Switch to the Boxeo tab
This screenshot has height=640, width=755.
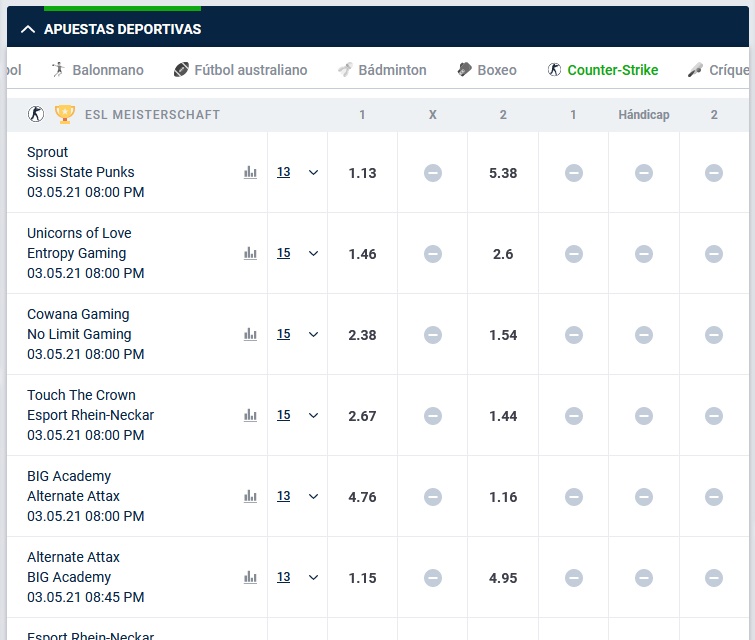tap(487, 70)
